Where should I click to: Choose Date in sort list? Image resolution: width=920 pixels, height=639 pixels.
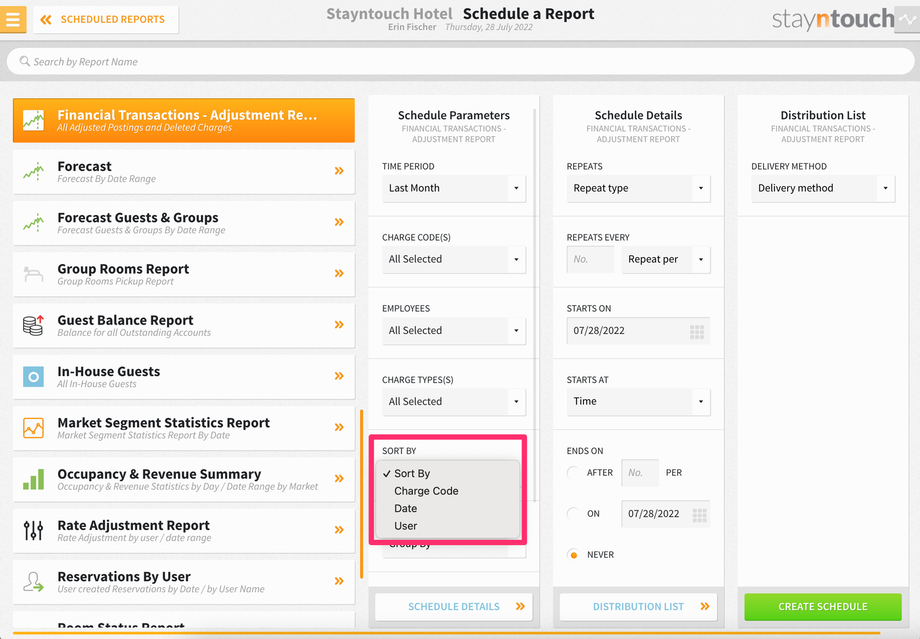pyautogui.click(x=448, y=509)
